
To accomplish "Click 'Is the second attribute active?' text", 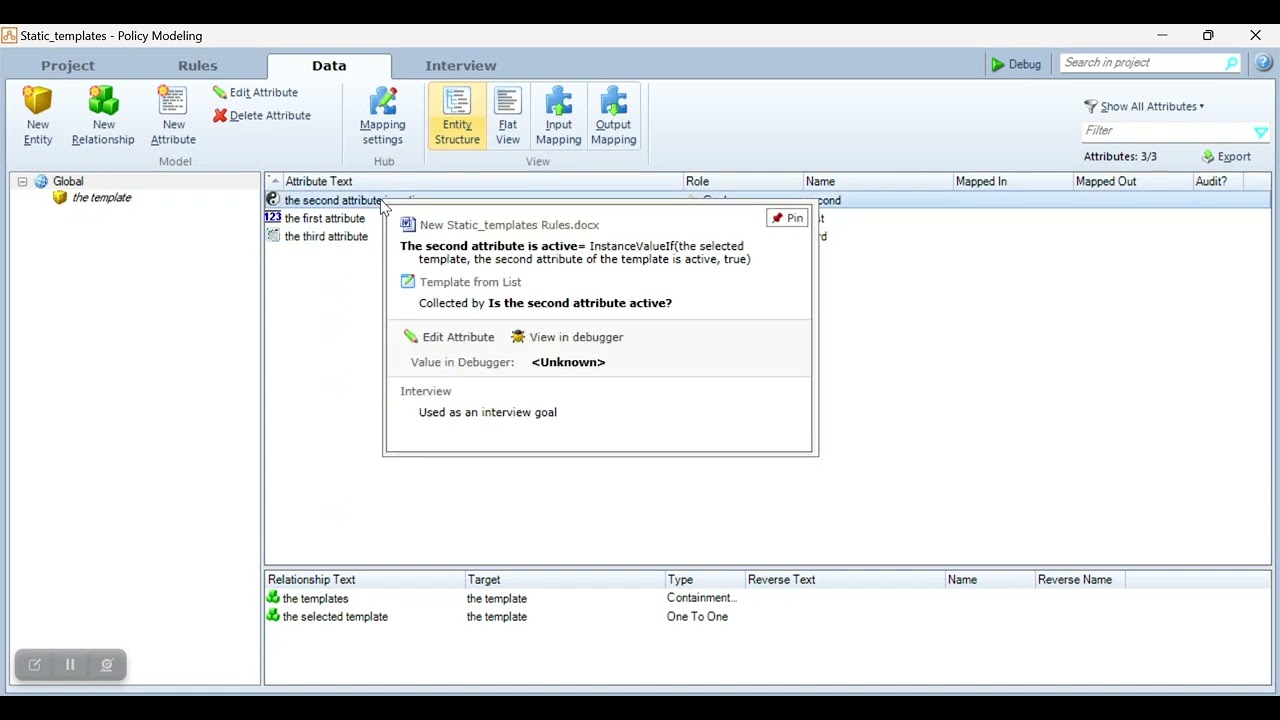I will [x=580, y=303].
